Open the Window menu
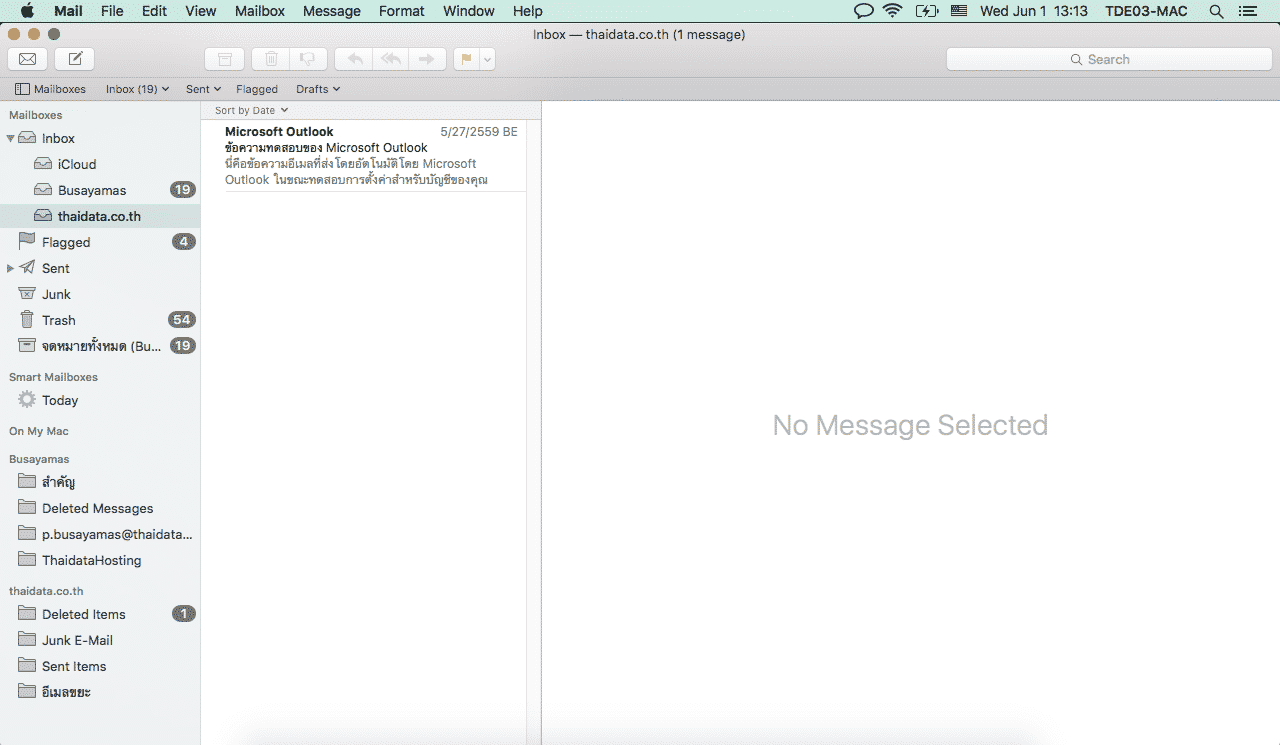 468,11
